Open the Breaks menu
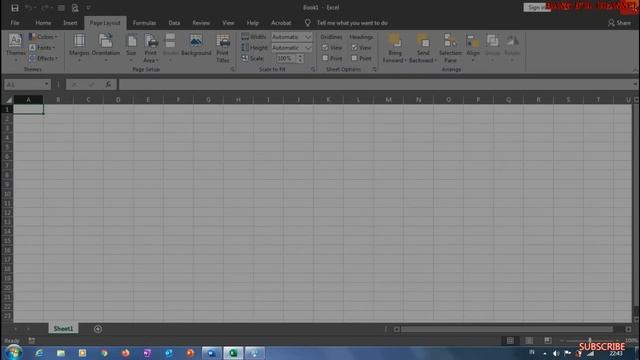This screenshot has width=640, height=360. tap(170, 48)
